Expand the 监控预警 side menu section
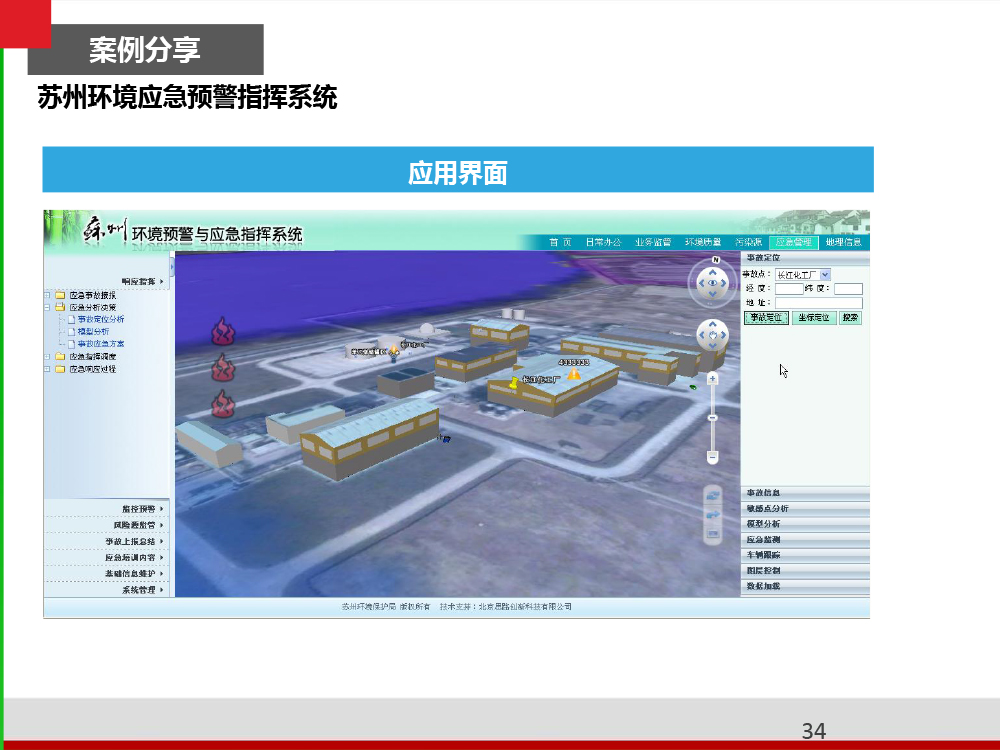The height and width of the screenshot is (750, 1000). (x=139, y=508)
